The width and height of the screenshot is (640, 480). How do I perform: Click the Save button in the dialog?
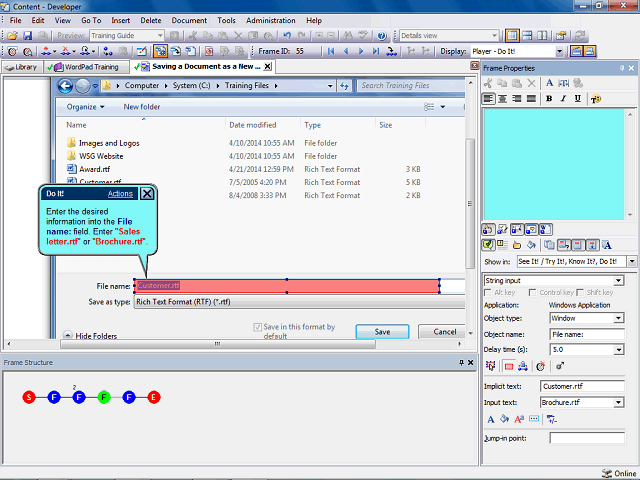click(x=382, y=332)
